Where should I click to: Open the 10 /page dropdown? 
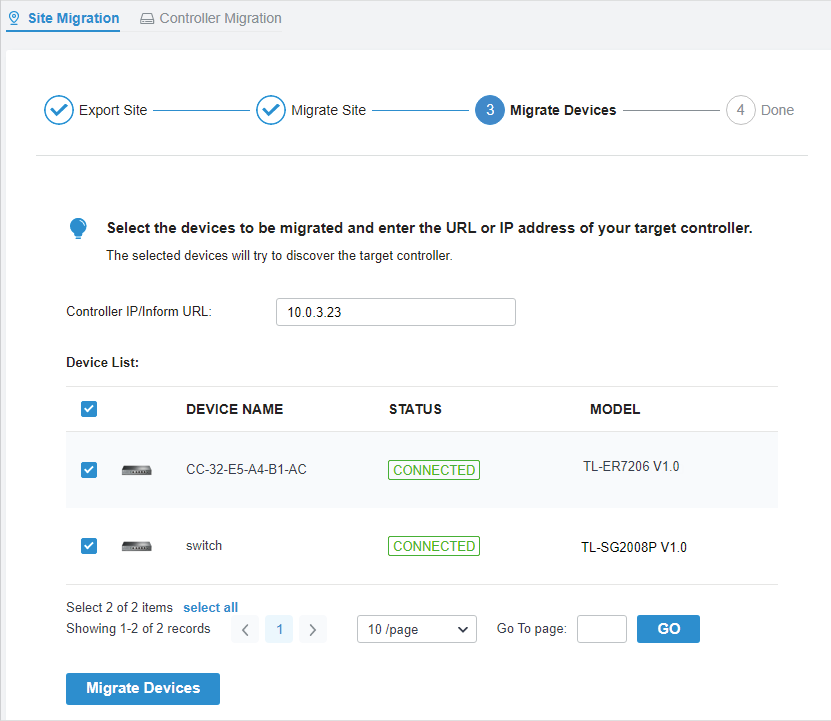[417, 629]
